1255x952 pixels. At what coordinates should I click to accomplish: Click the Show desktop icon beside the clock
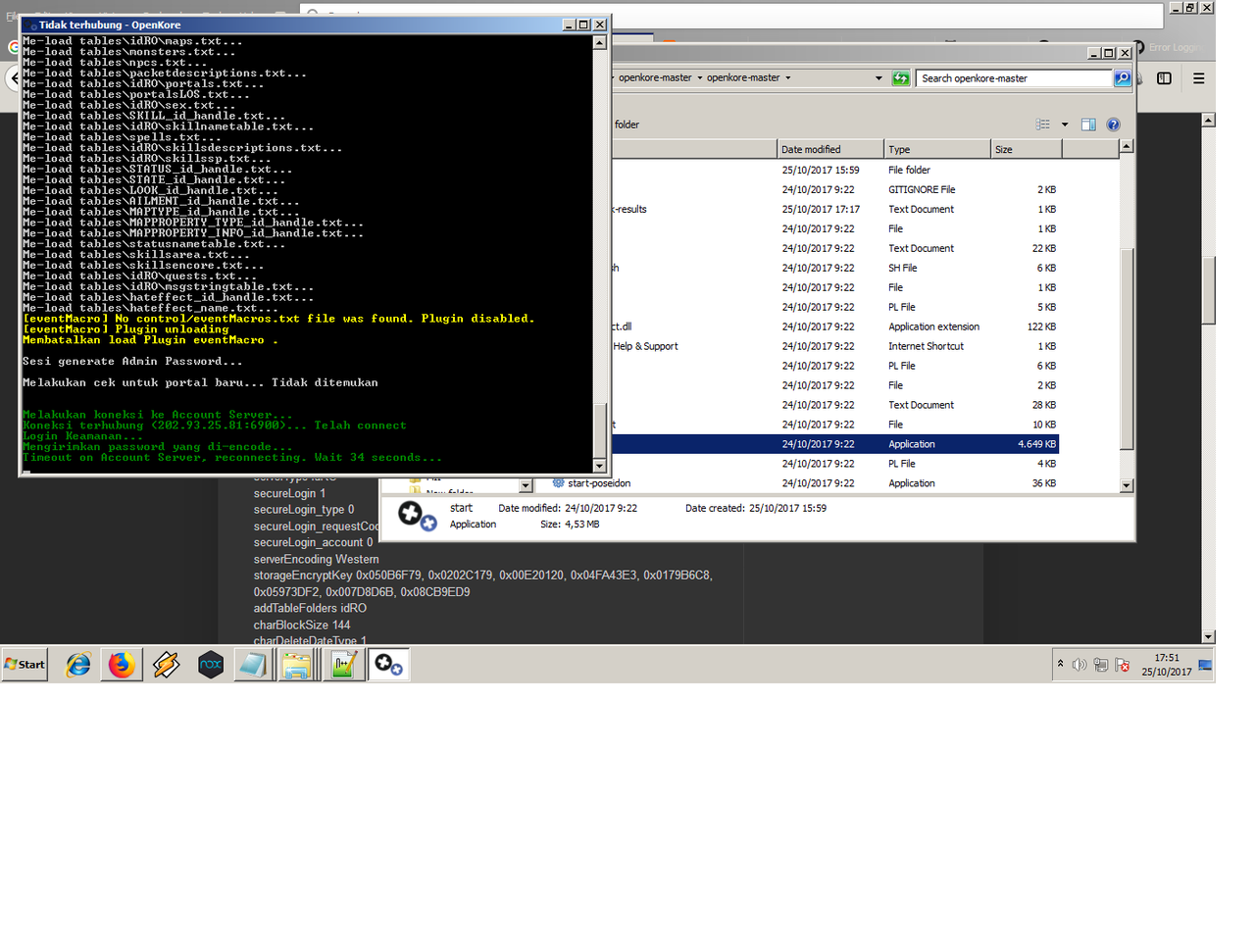click(1206, 665)
